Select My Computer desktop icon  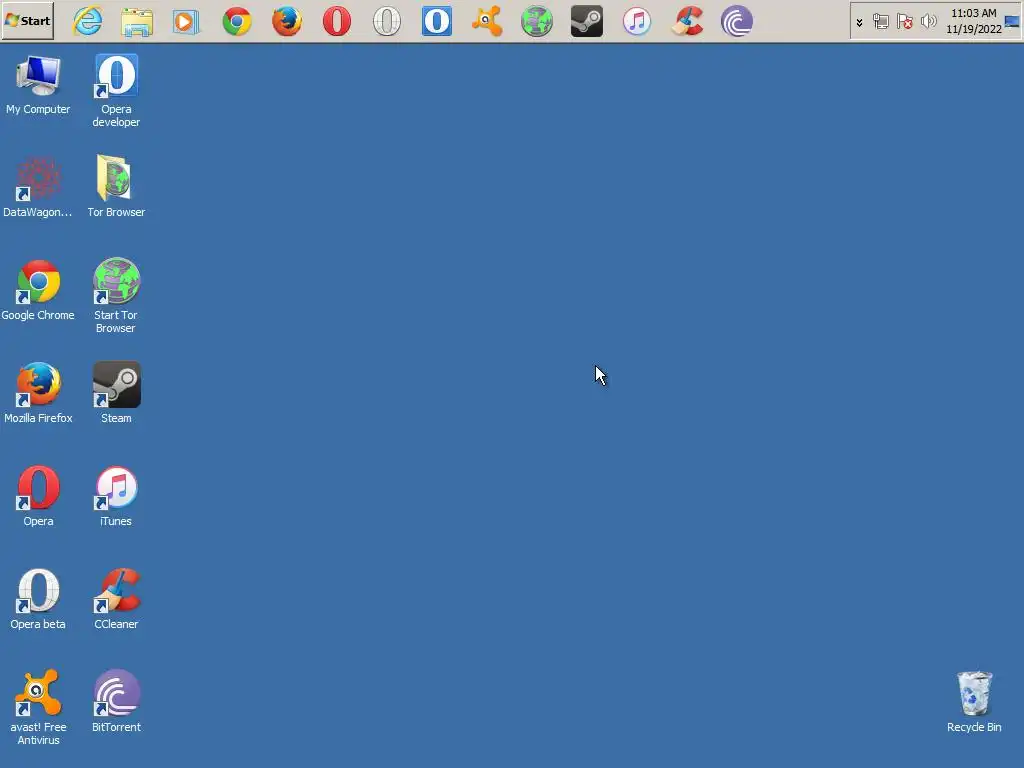(38, 86)
